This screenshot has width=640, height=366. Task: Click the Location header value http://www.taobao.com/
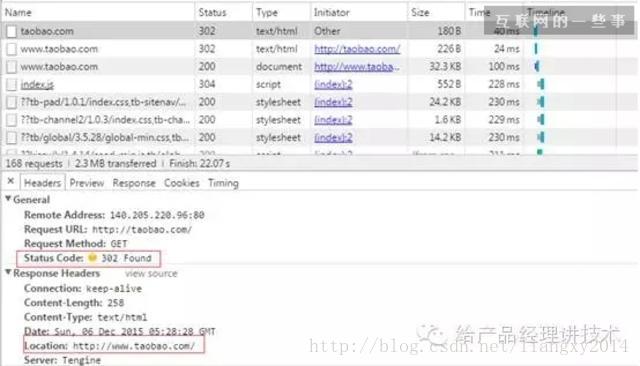tap(133, 346)
